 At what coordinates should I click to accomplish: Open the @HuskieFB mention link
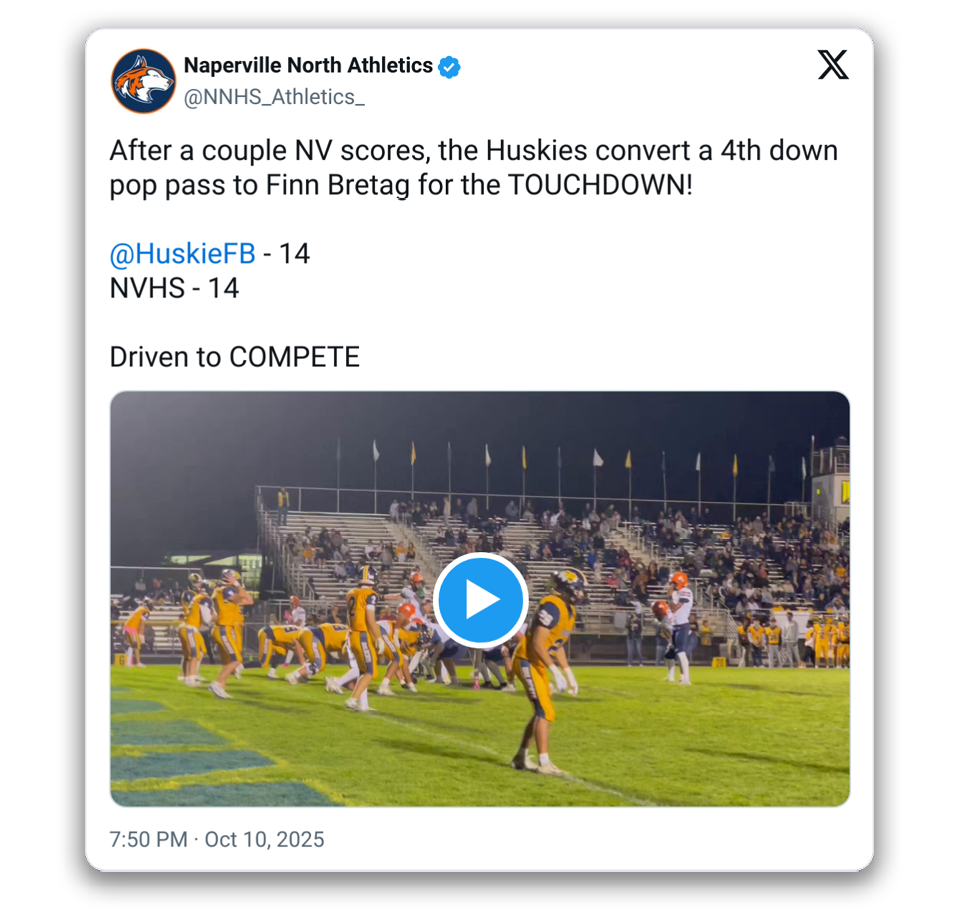pos(182,254)
